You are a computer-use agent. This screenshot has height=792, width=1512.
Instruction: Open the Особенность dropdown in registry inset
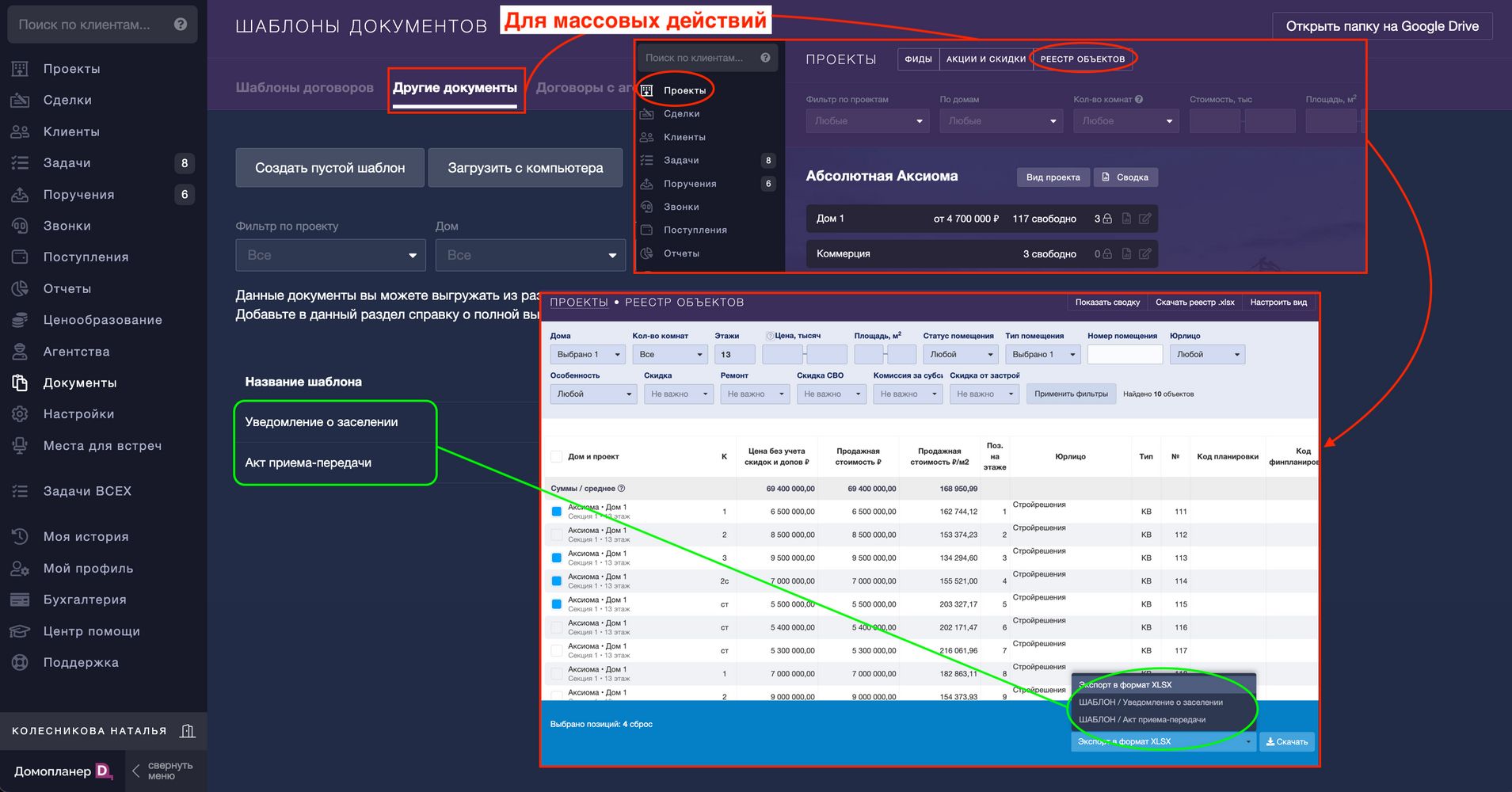[x=593, y=394]
